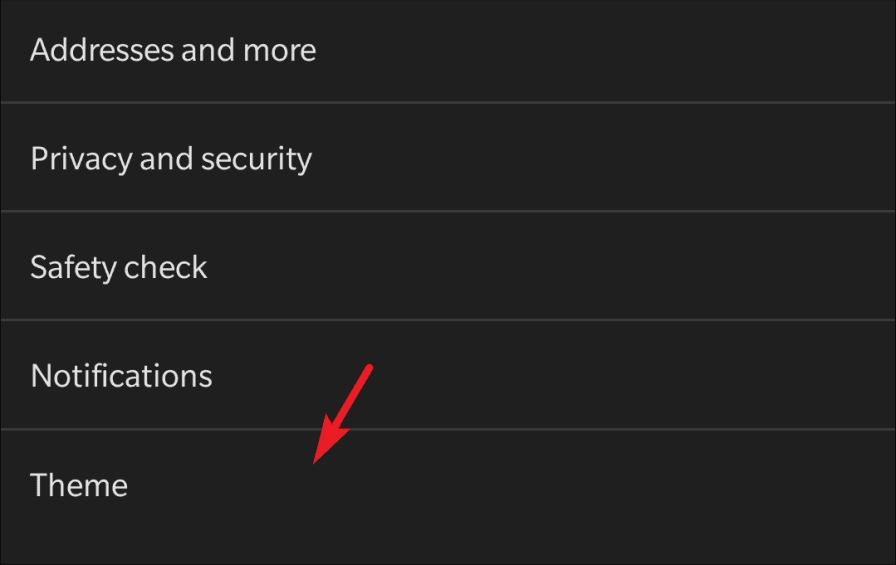896x565 pixels.
Task: Tap the "Privacy and security" label text
Action: [x=171, y=159]
